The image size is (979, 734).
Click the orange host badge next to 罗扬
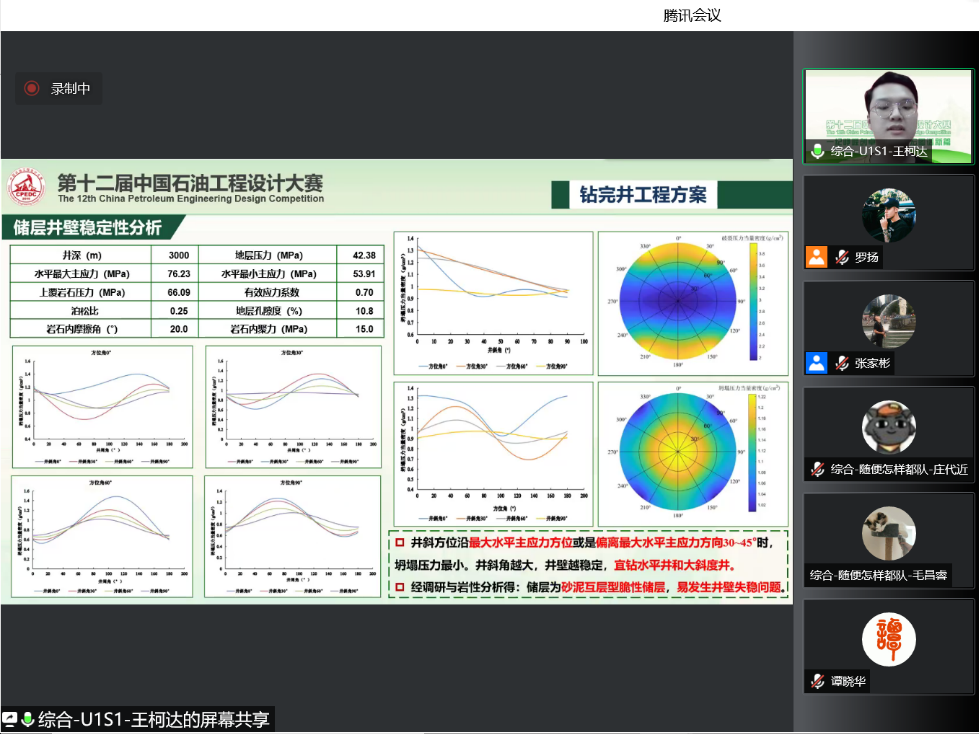point(817,257)
